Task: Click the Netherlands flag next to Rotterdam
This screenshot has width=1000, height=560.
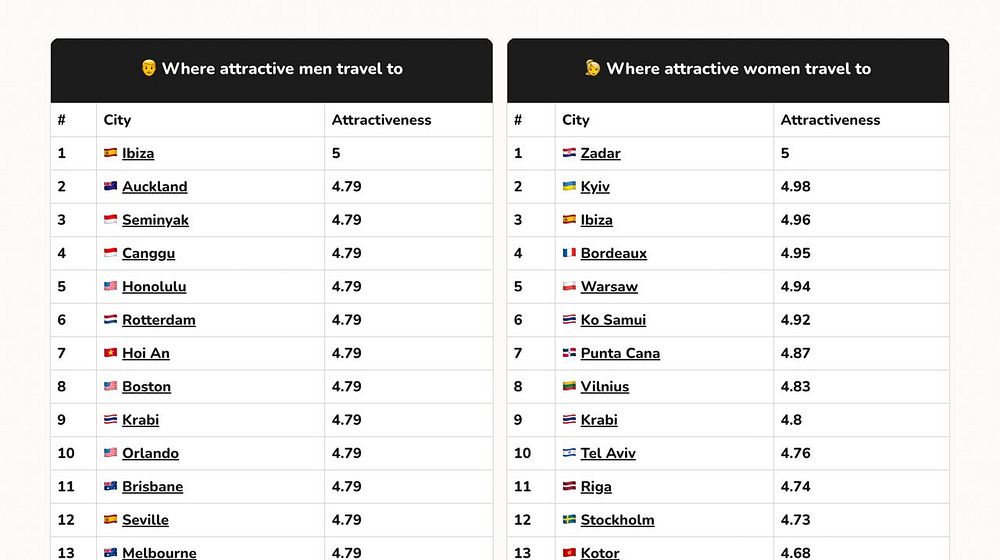Action: pos(111,320)
